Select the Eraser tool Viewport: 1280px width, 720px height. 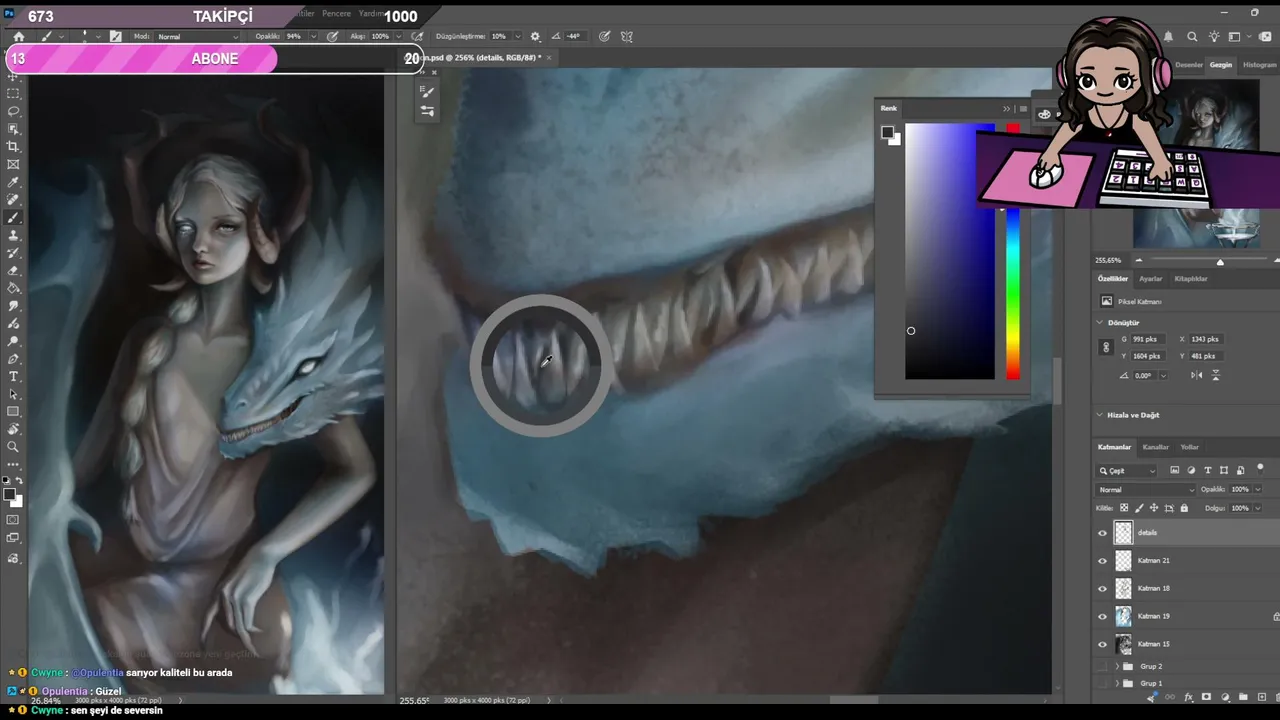[x=13, y=271]
